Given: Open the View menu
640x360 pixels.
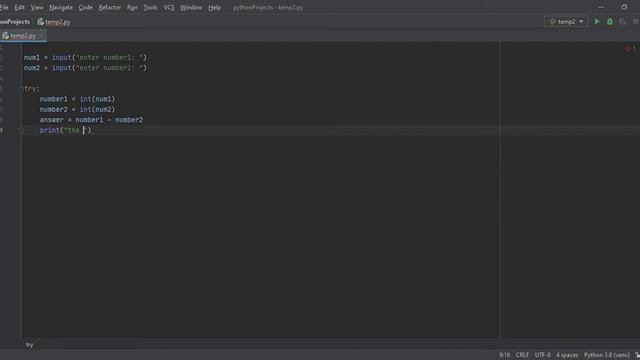Looking at the screenshot, I should point(37,7).
